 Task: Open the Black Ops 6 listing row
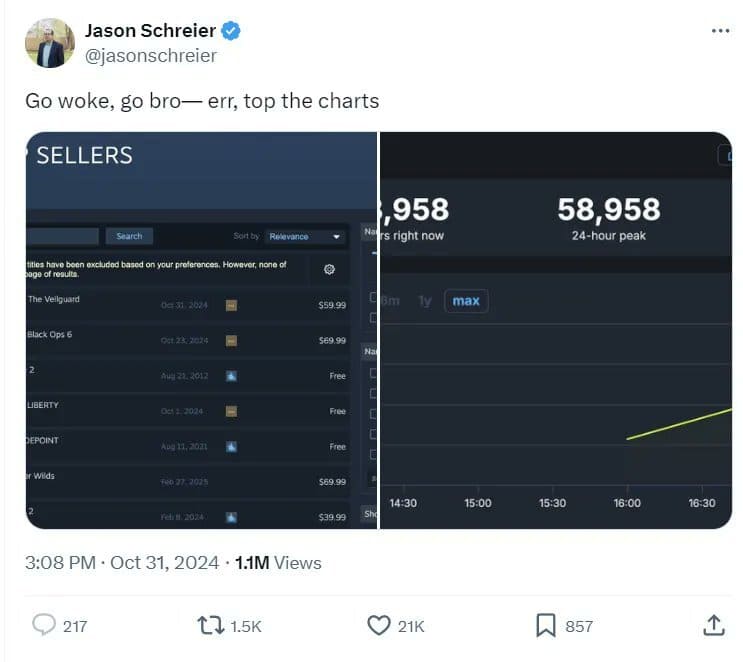pos(188,340)
